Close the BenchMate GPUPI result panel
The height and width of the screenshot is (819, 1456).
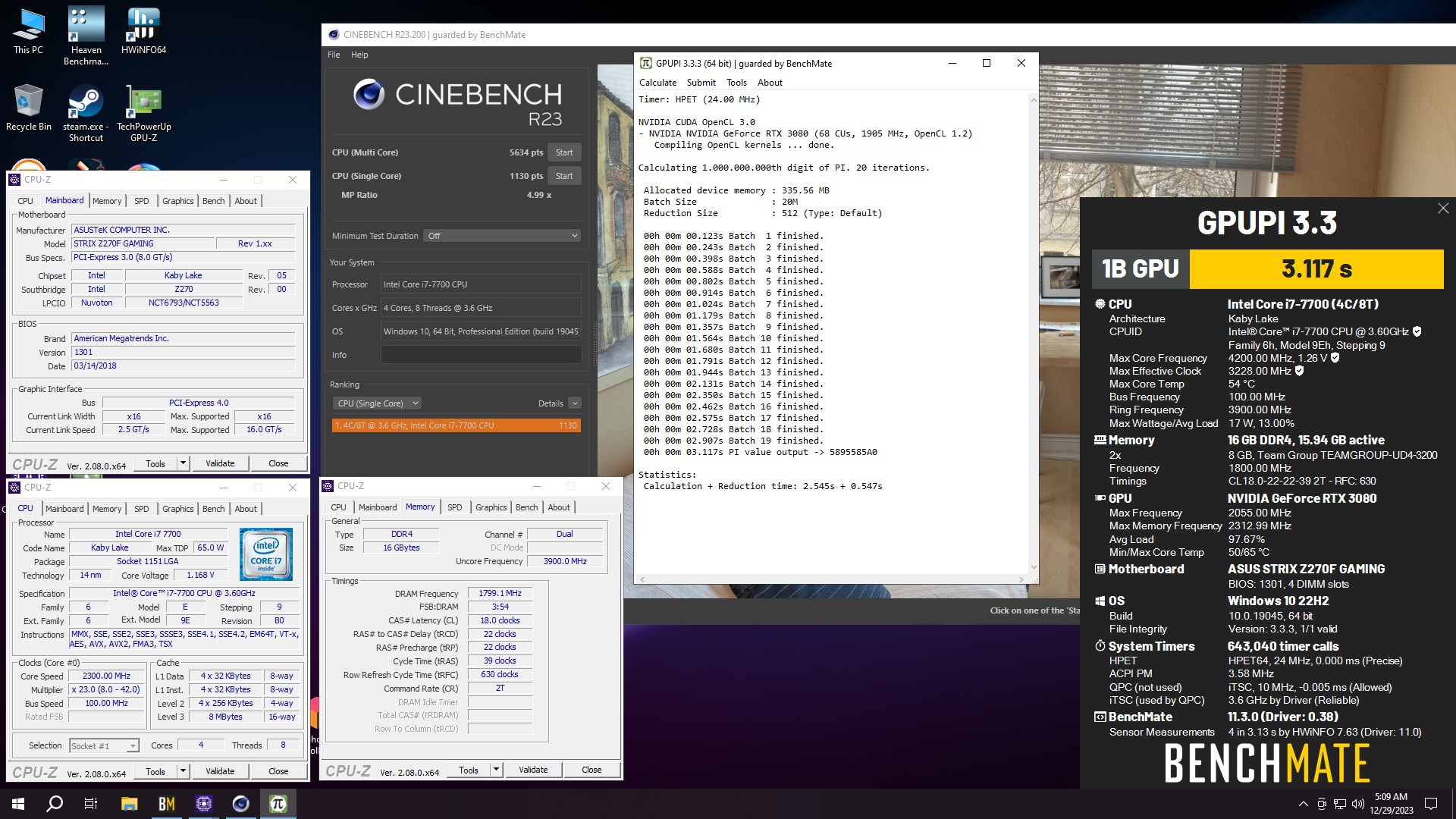pos(1442,208)
